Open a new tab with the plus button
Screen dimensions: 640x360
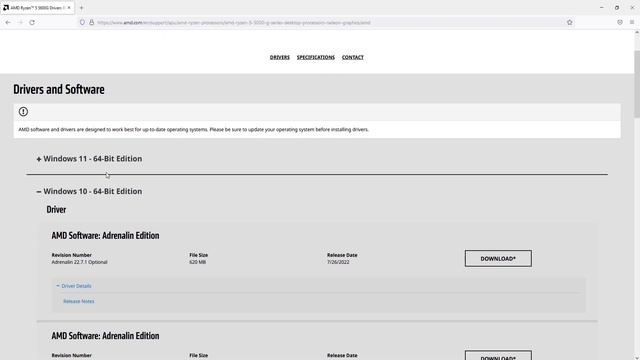(x=81, y=8)
